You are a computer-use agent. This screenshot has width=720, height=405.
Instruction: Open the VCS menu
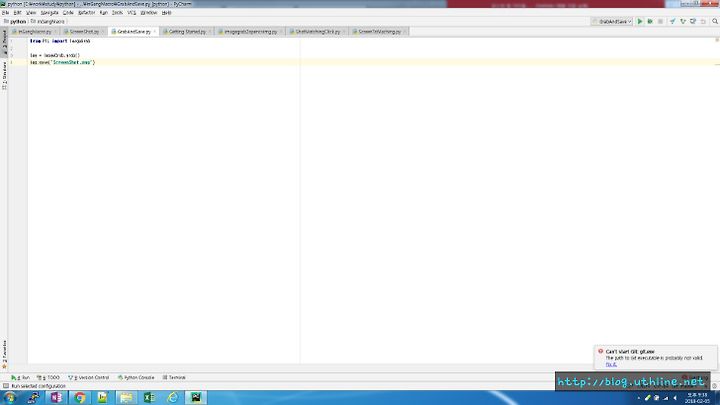(132, 13)
